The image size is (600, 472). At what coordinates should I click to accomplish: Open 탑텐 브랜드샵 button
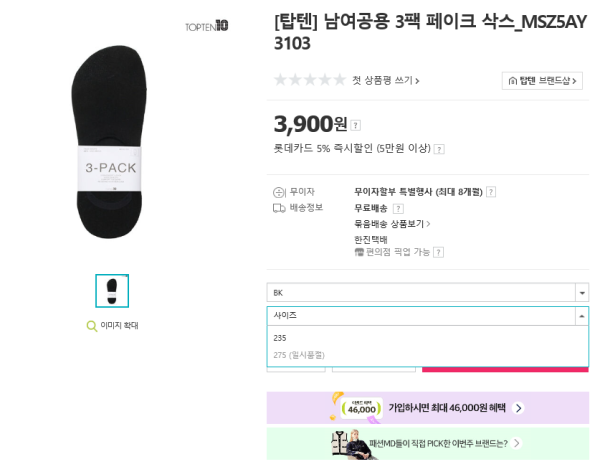click(542, 81)
